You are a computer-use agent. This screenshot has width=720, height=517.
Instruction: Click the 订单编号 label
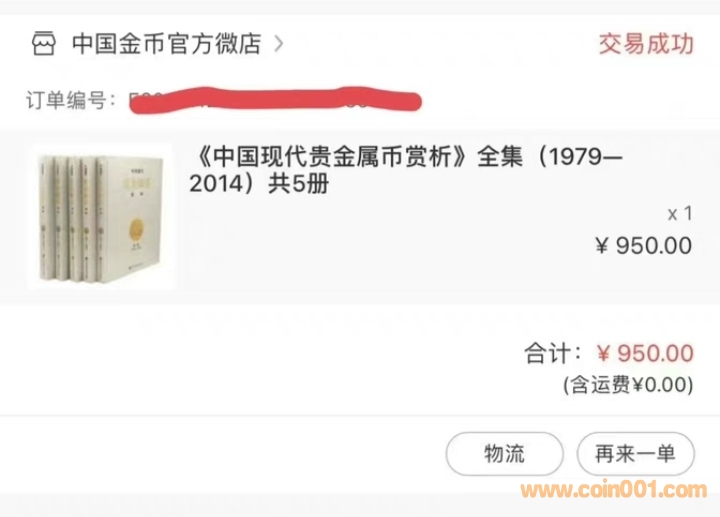pyautogui.click(x=71, y=100)
